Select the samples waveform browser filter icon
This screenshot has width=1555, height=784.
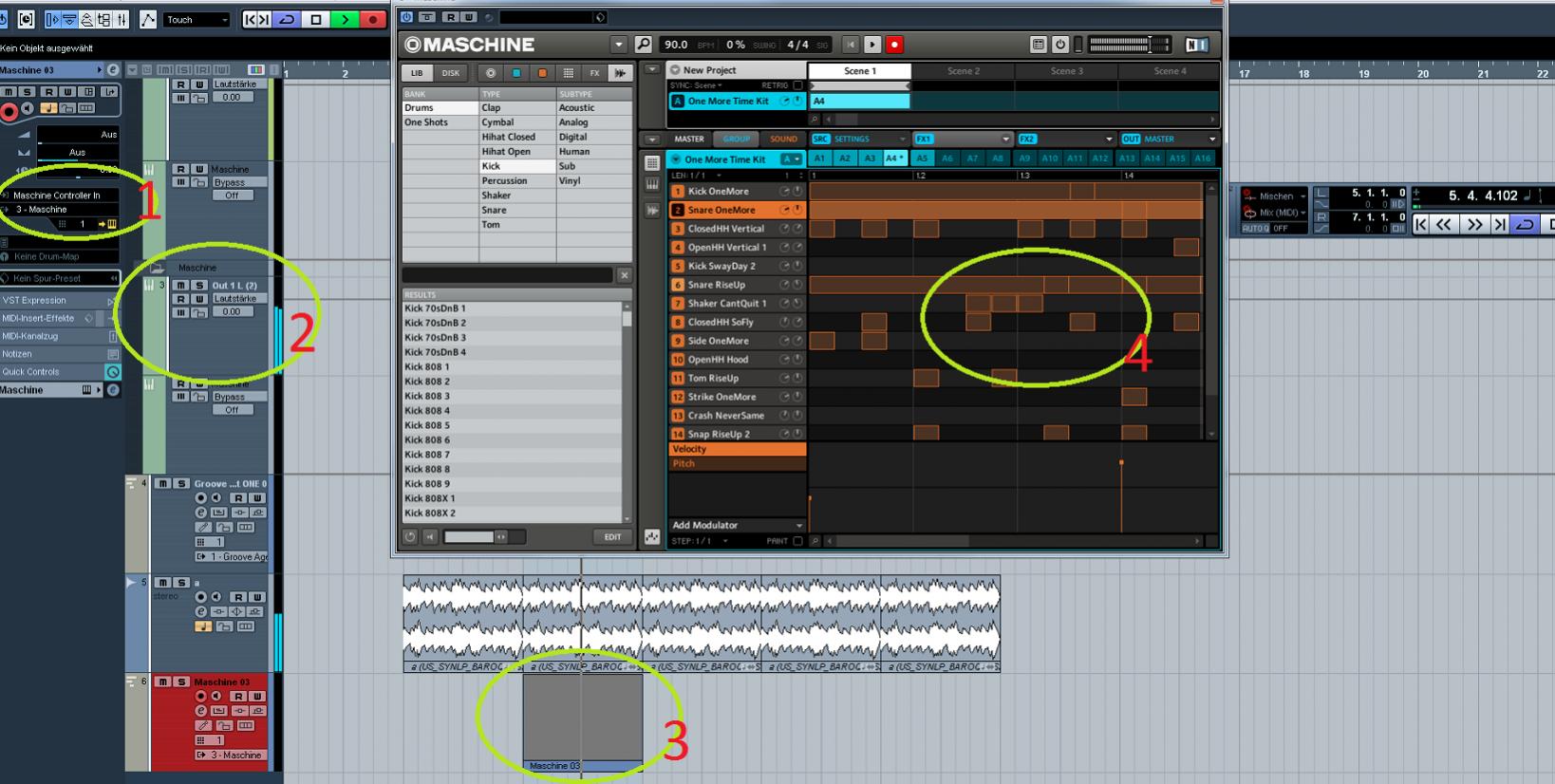[620, 73]
